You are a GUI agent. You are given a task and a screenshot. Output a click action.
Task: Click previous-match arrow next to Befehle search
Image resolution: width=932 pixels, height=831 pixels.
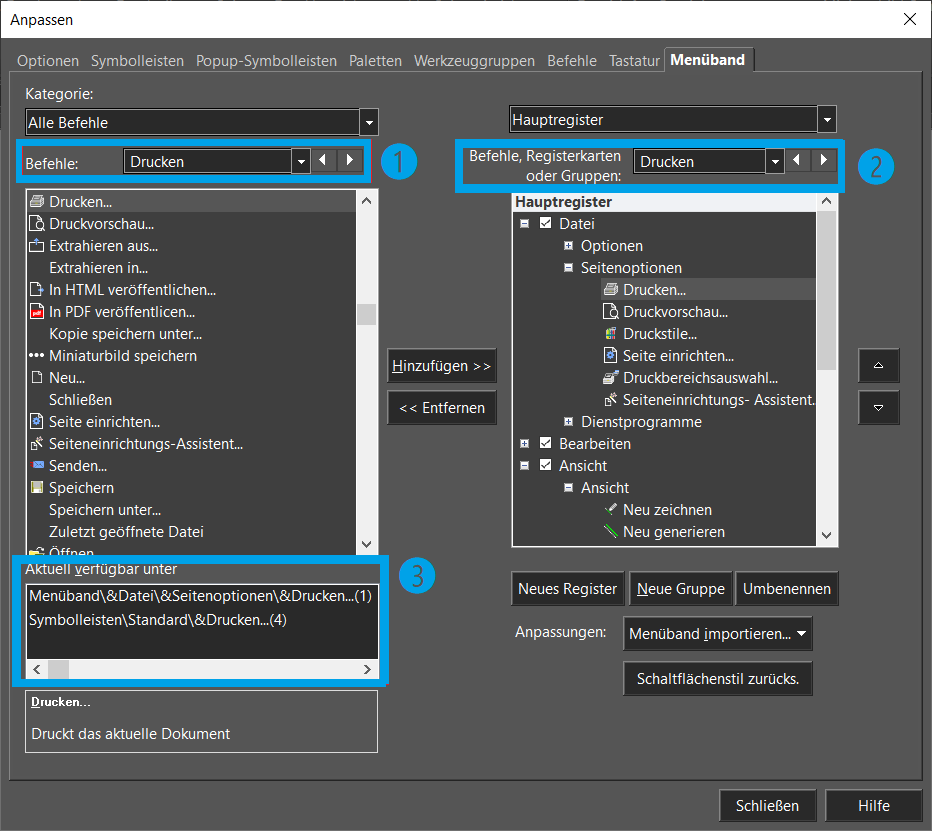coord(323,160)
